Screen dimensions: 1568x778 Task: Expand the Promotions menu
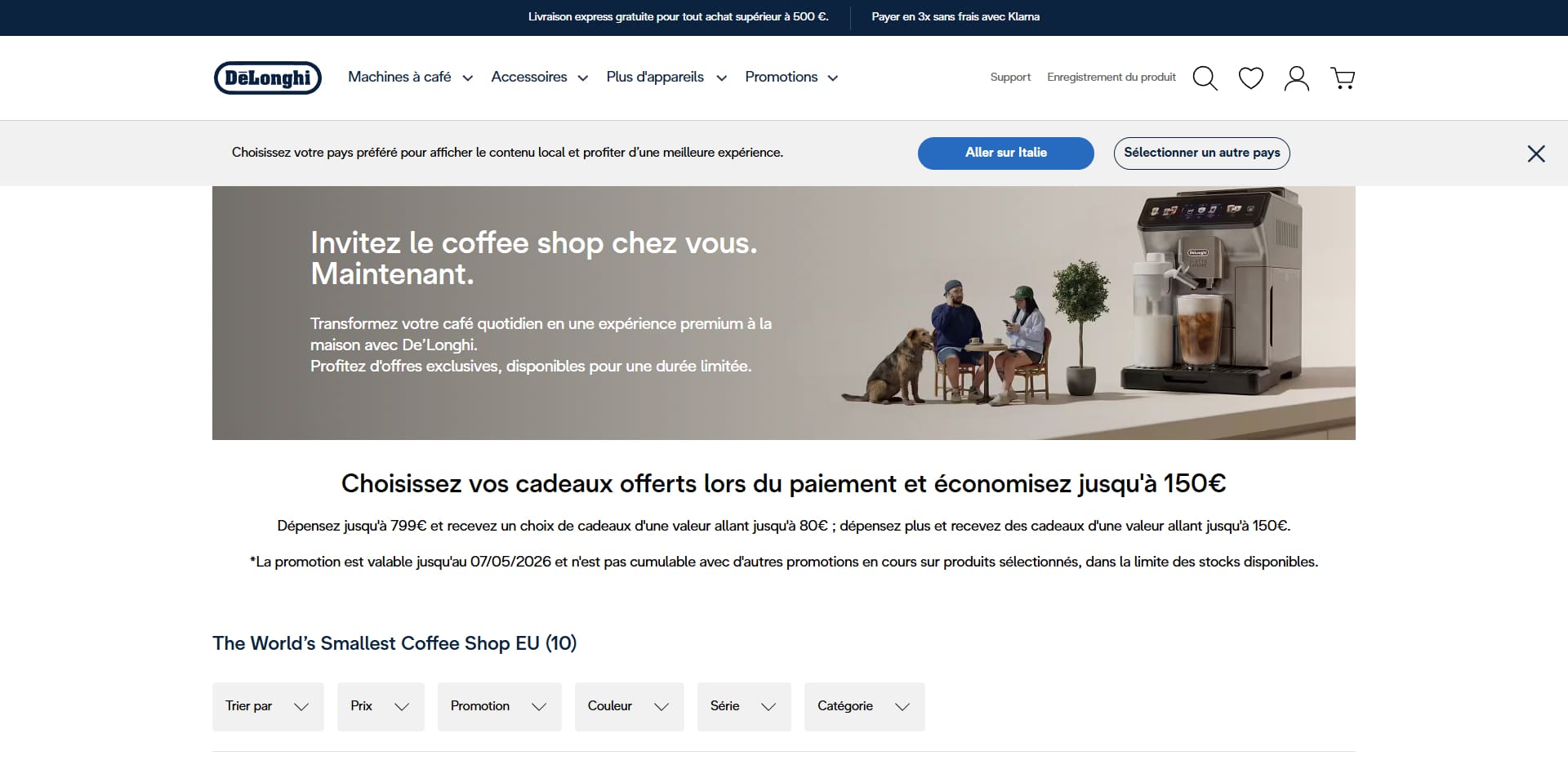coord(791,77)
